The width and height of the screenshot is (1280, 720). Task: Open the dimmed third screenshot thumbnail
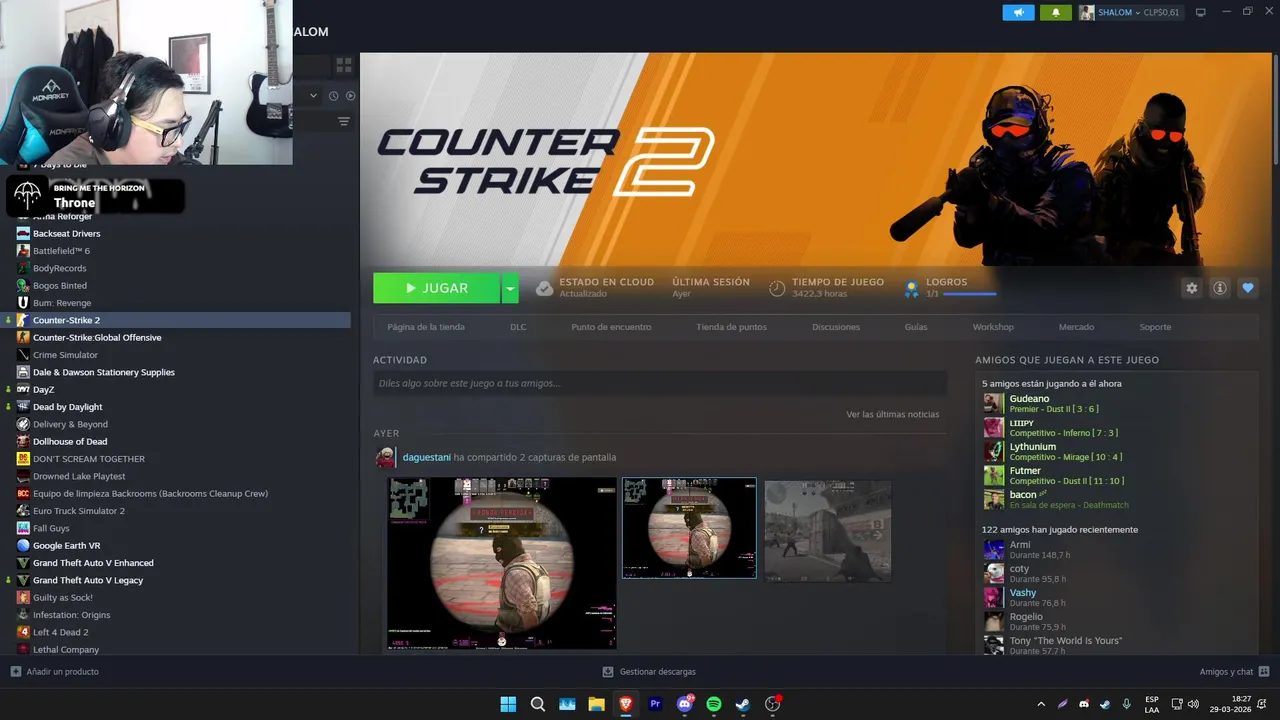[828, 531]
